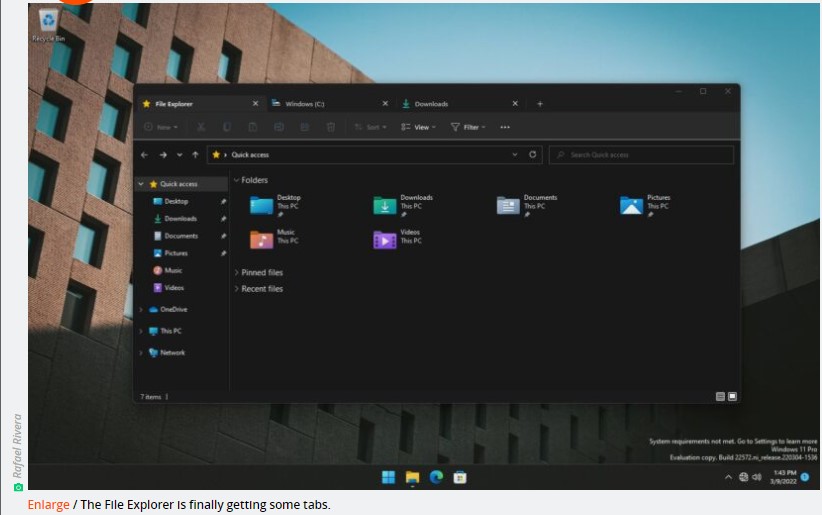This screenshot has width=822, height=515.
Task: Select Pictures in the navigation pane
Action: (x=170, y=253)
